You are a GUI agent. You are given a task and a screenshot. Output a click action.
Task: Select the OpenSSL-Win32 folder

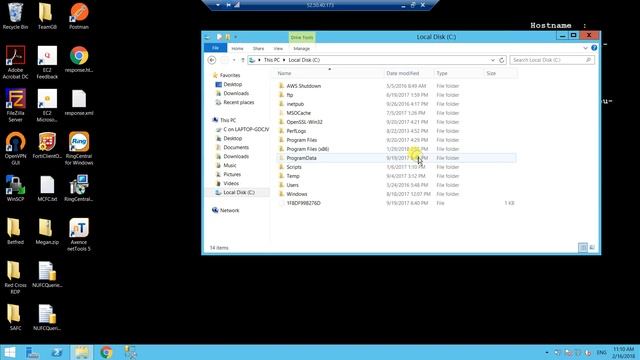pos(396,122)
